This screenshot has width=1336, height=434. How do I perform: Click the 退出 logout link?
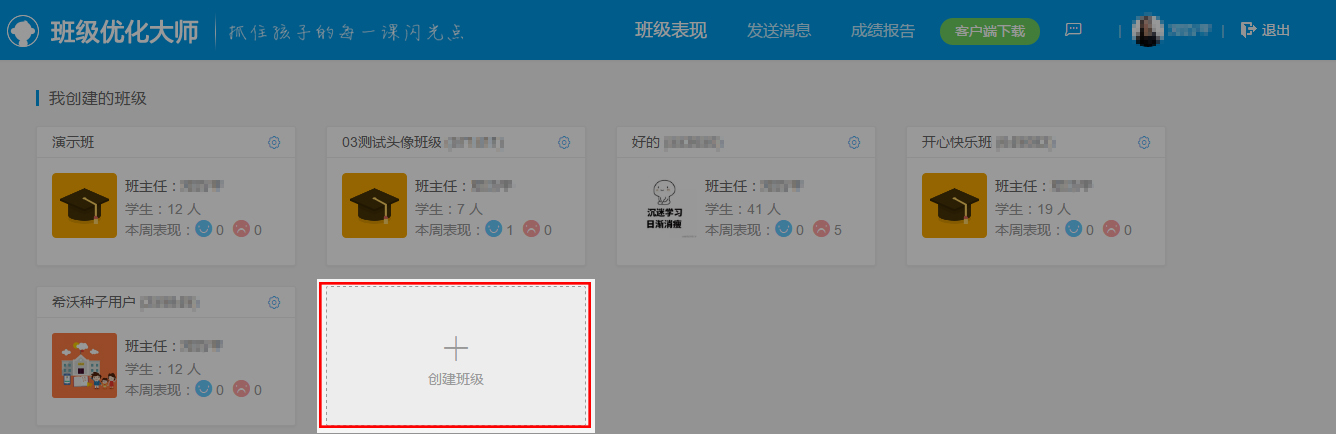1265,30
